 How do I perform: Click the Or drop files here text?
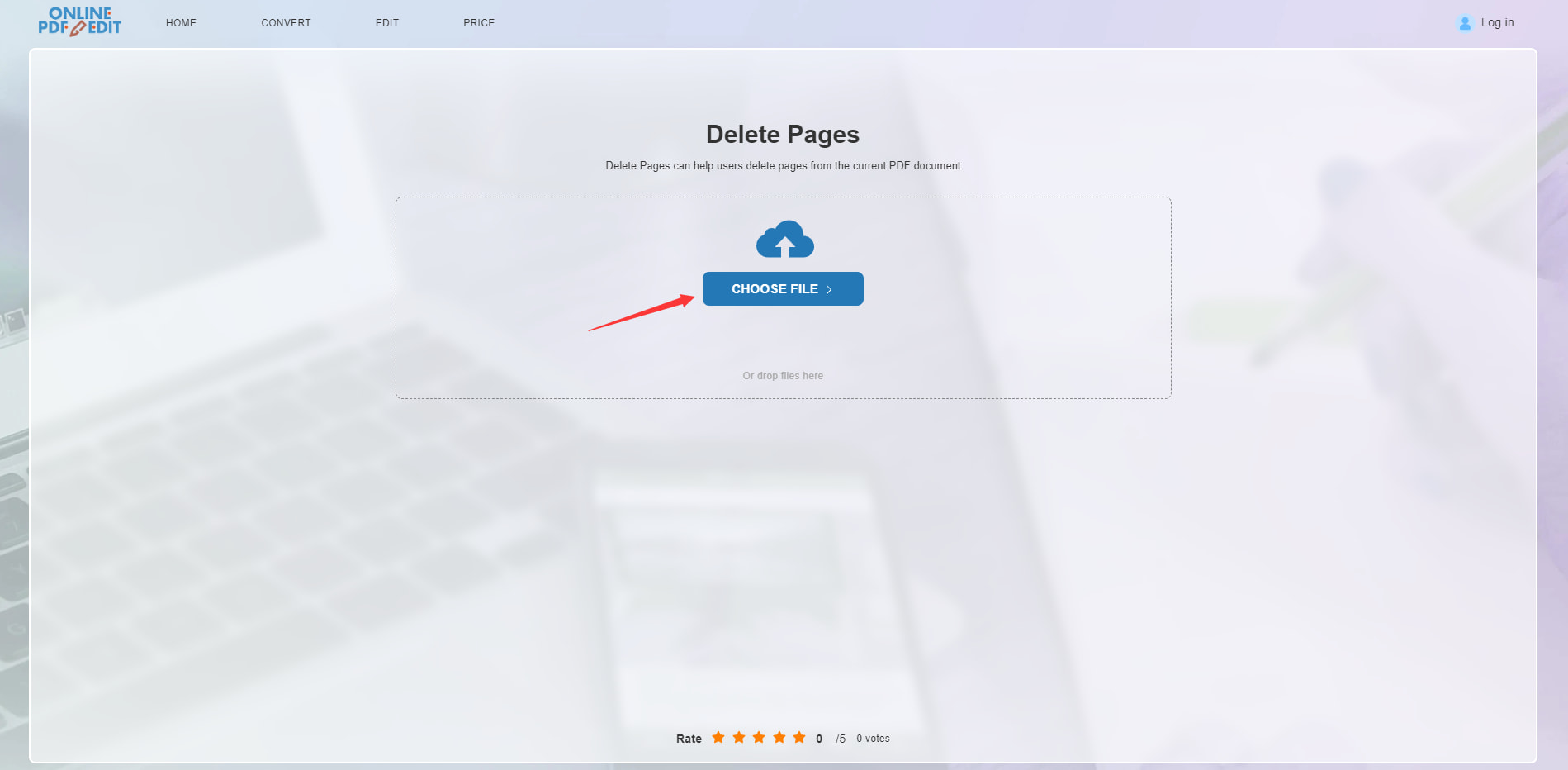783,375
